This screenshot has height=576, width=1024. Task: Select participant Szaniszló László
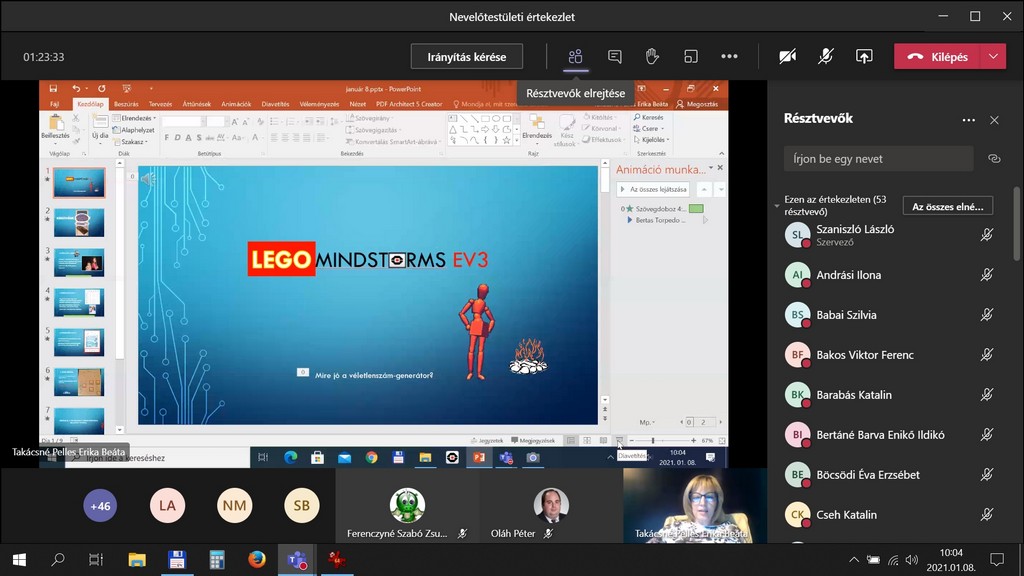(x=889, y=235)
